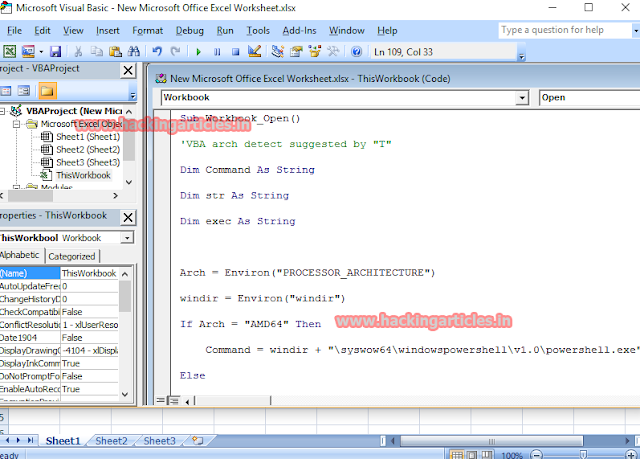Select the (Name) property row
Image resolution: width=640 pixels, height=459 pixels.
(x=59, y=273)
